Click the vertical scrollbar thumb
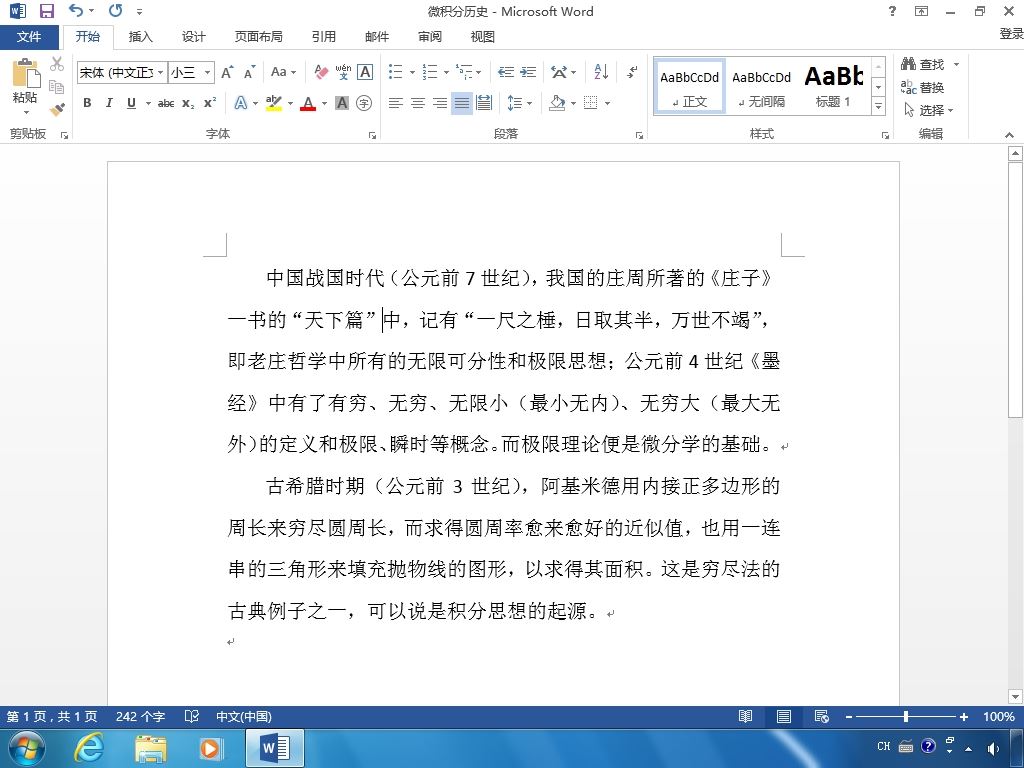This screenshot has height=768, width=1024. coord(1015,289)
